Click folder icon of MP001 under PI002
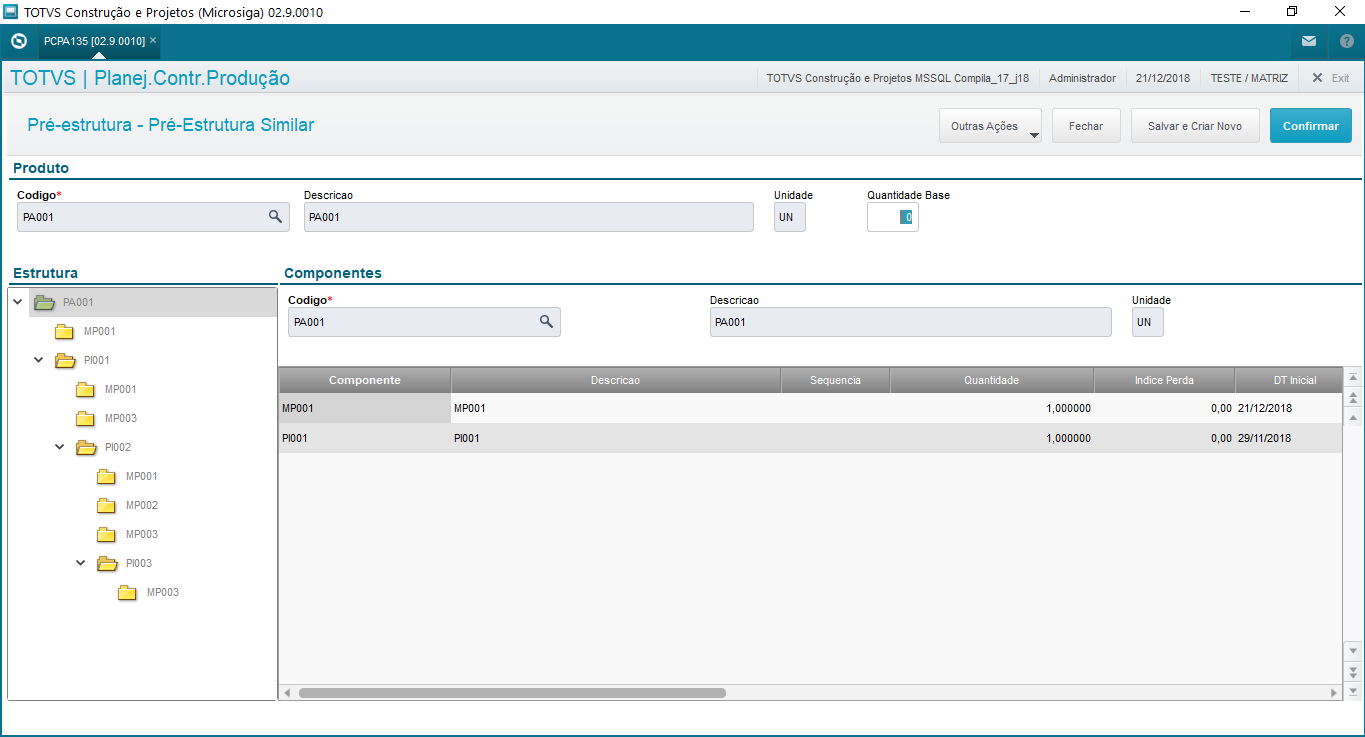The width and height of the screenshot is (1365, 737). pyautogui.click(x=106, y=476)
